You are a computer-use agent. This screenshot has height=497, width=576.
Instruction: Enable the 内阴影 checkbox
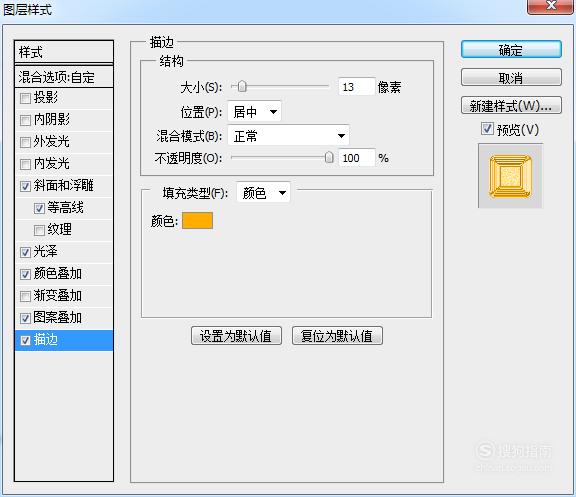click(25, 120)
